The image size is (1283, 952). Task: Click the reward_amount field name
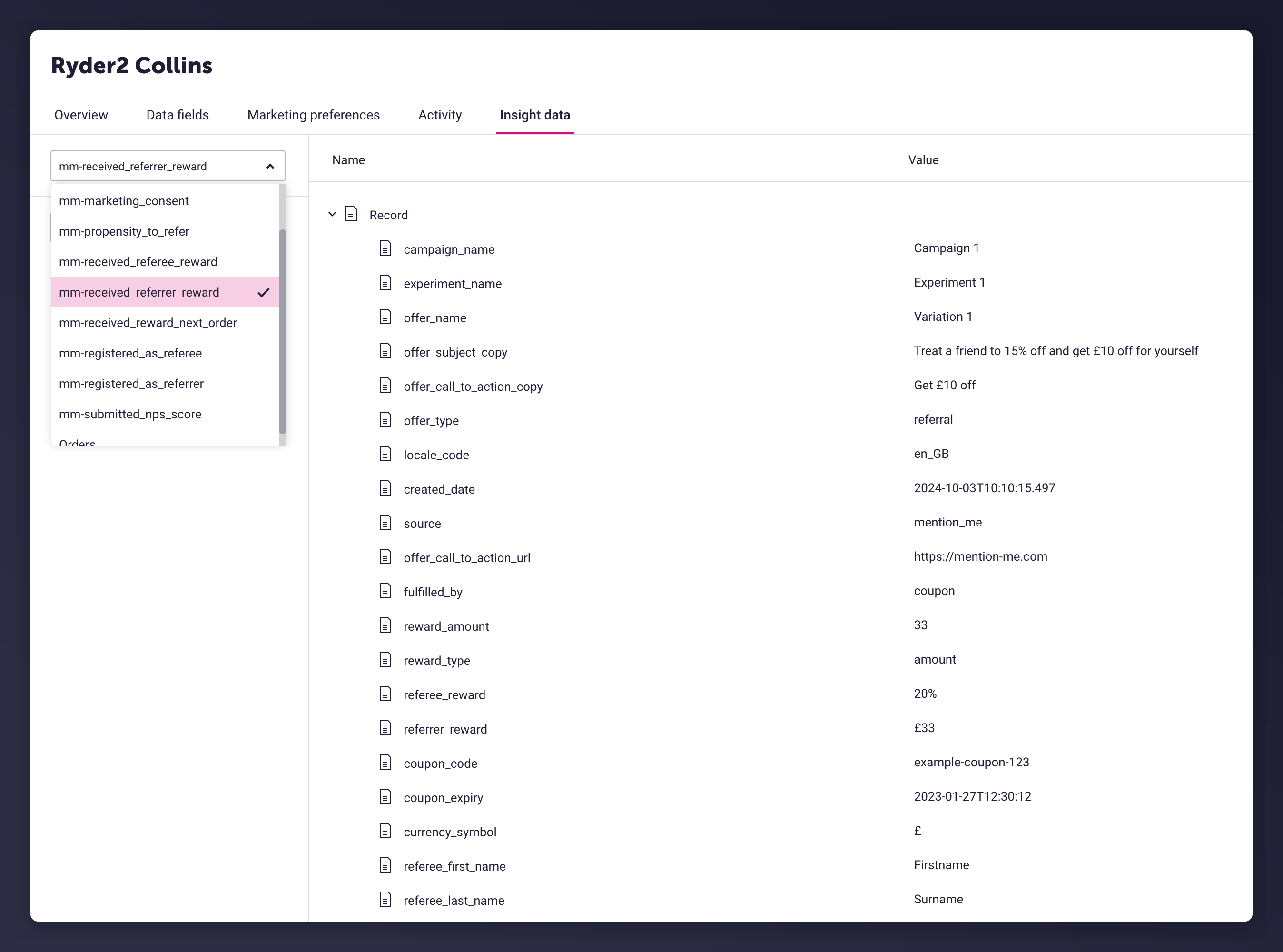coord(446,627)
